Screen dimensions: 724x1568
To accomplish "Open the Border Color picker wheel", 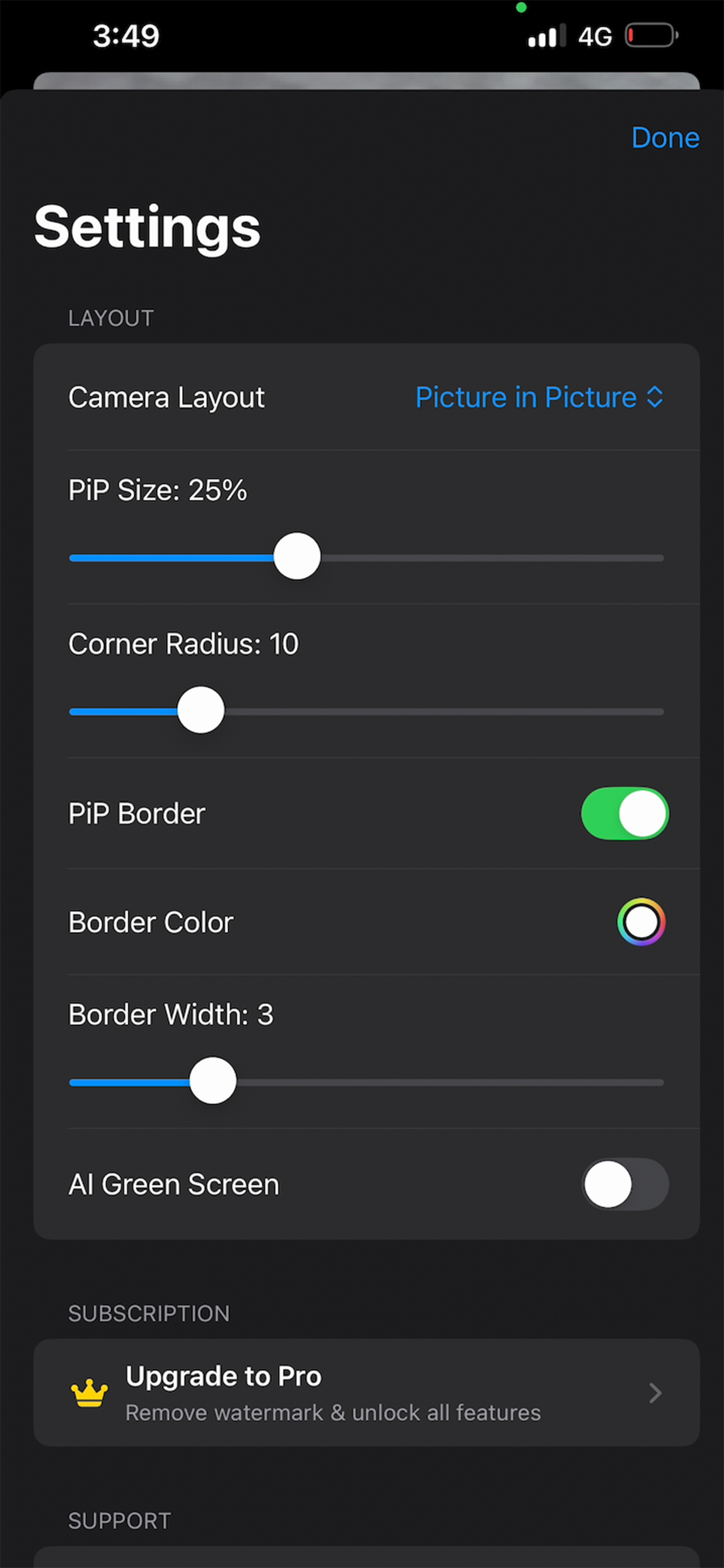I will pos(641,922).
